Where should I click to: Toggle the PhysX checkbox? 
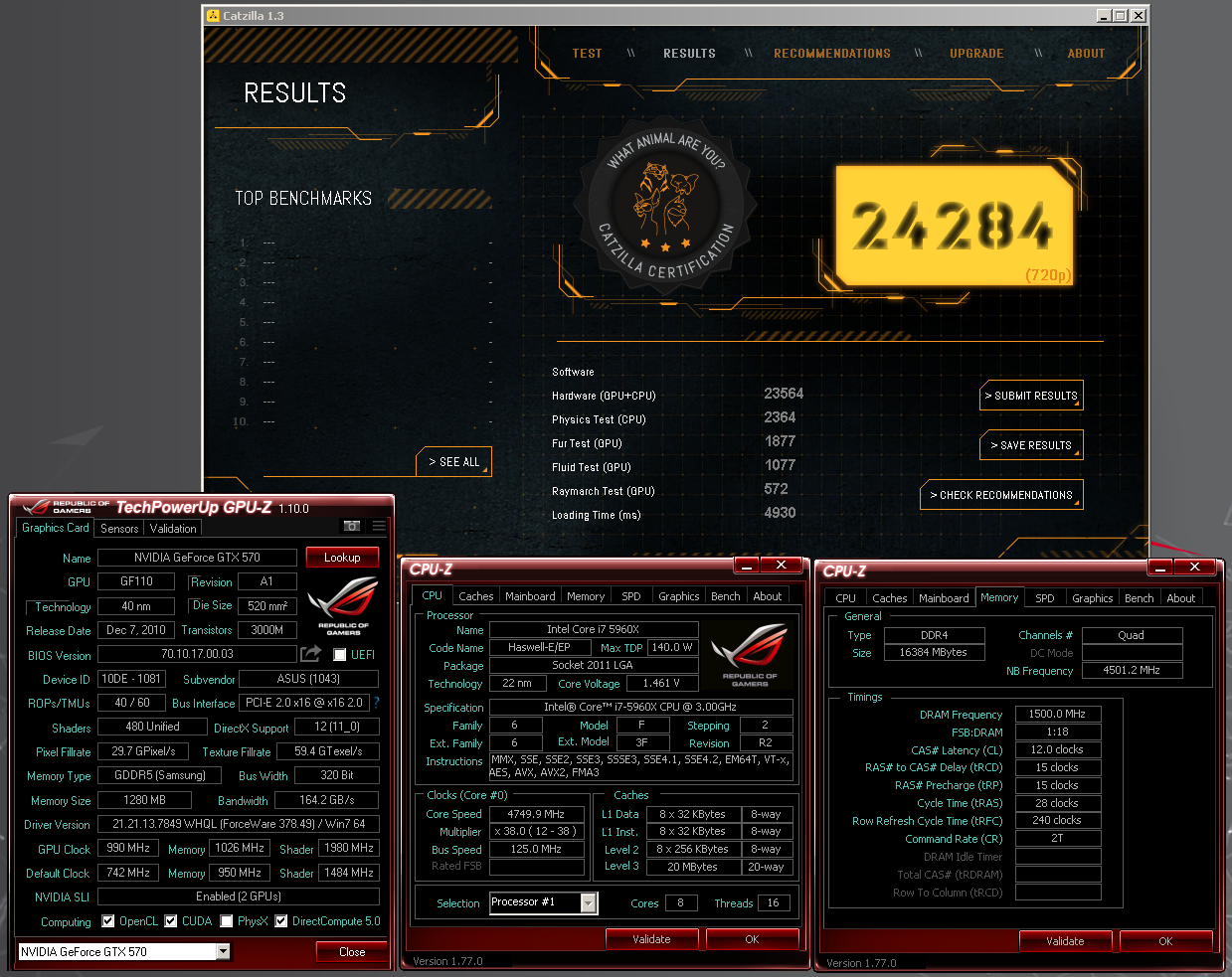point(227,921)
